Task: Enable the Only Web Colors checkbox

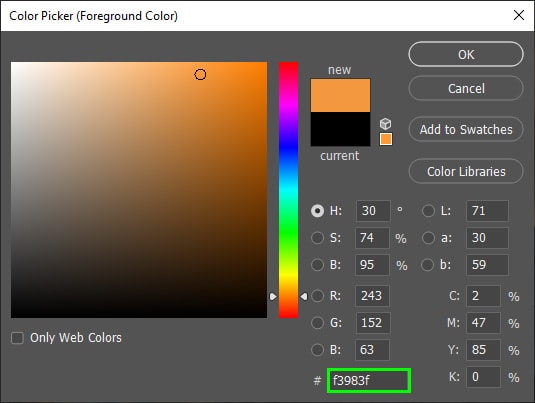Action: pos(17,338)
